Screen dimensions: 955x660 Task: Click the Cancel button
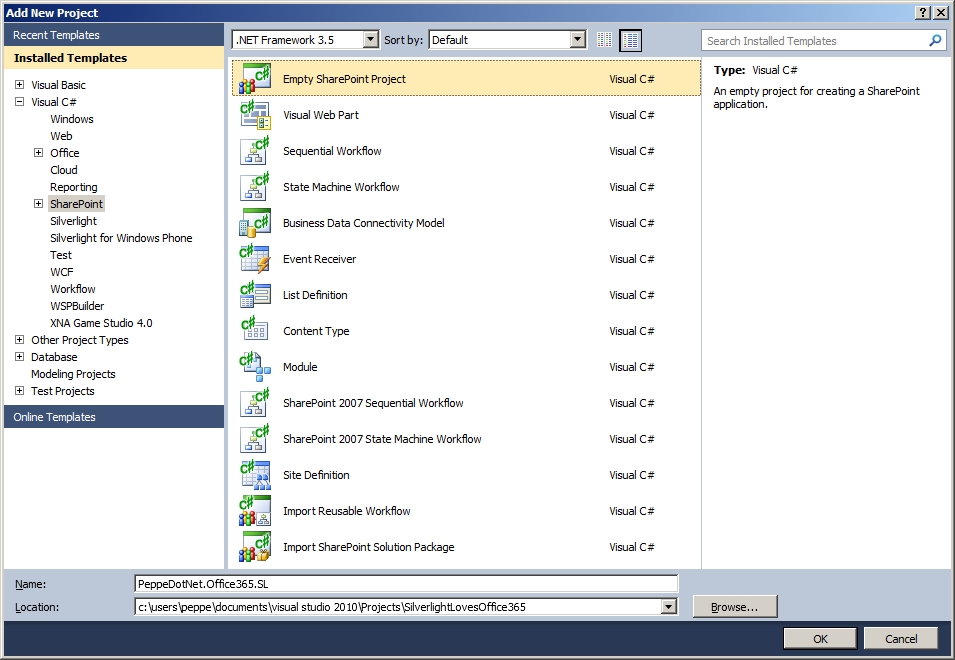pyautogui.click(x=901, y=639)
